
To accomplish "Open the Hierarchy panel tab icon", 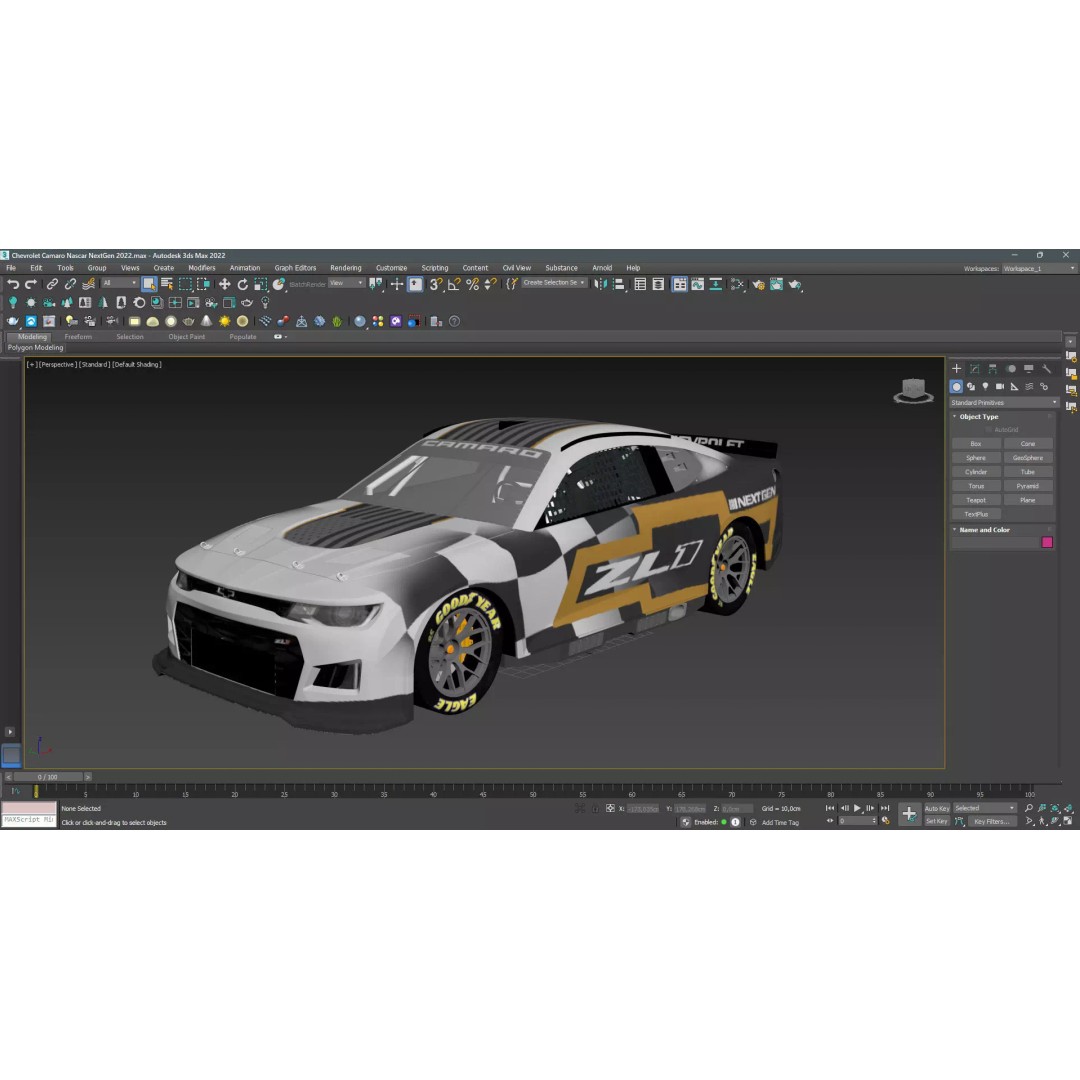I will click(x=993, y=369).
